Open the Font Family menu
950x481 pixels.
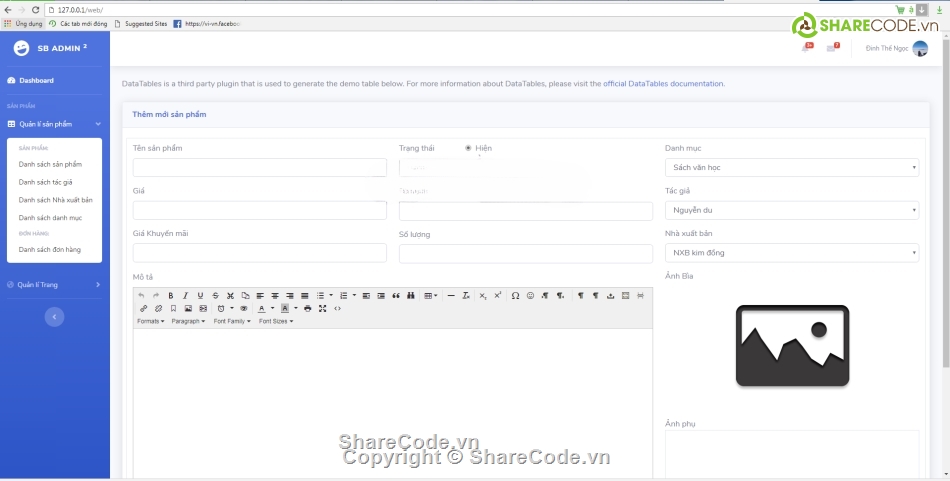pyautogui.click(x=231, y=321)
